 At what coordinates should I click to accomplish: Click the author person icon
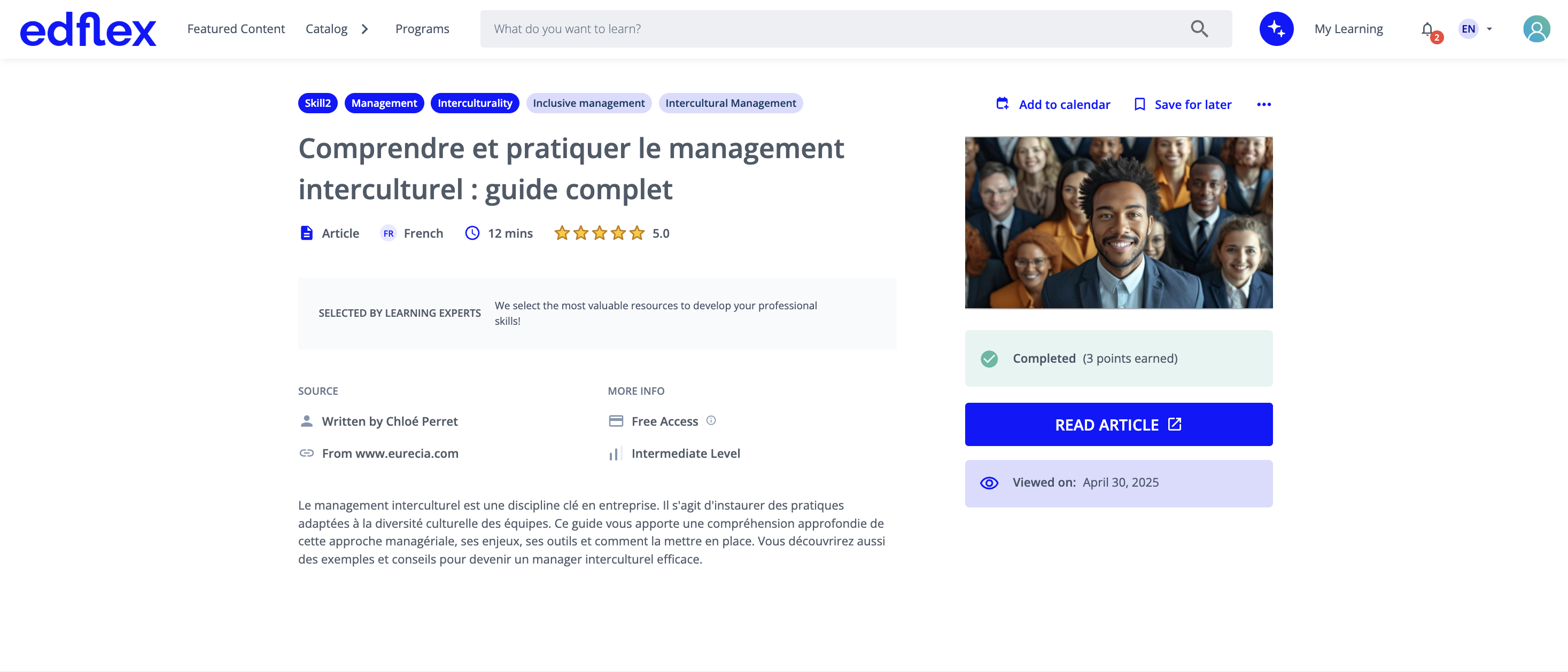[x=306, y=421]
